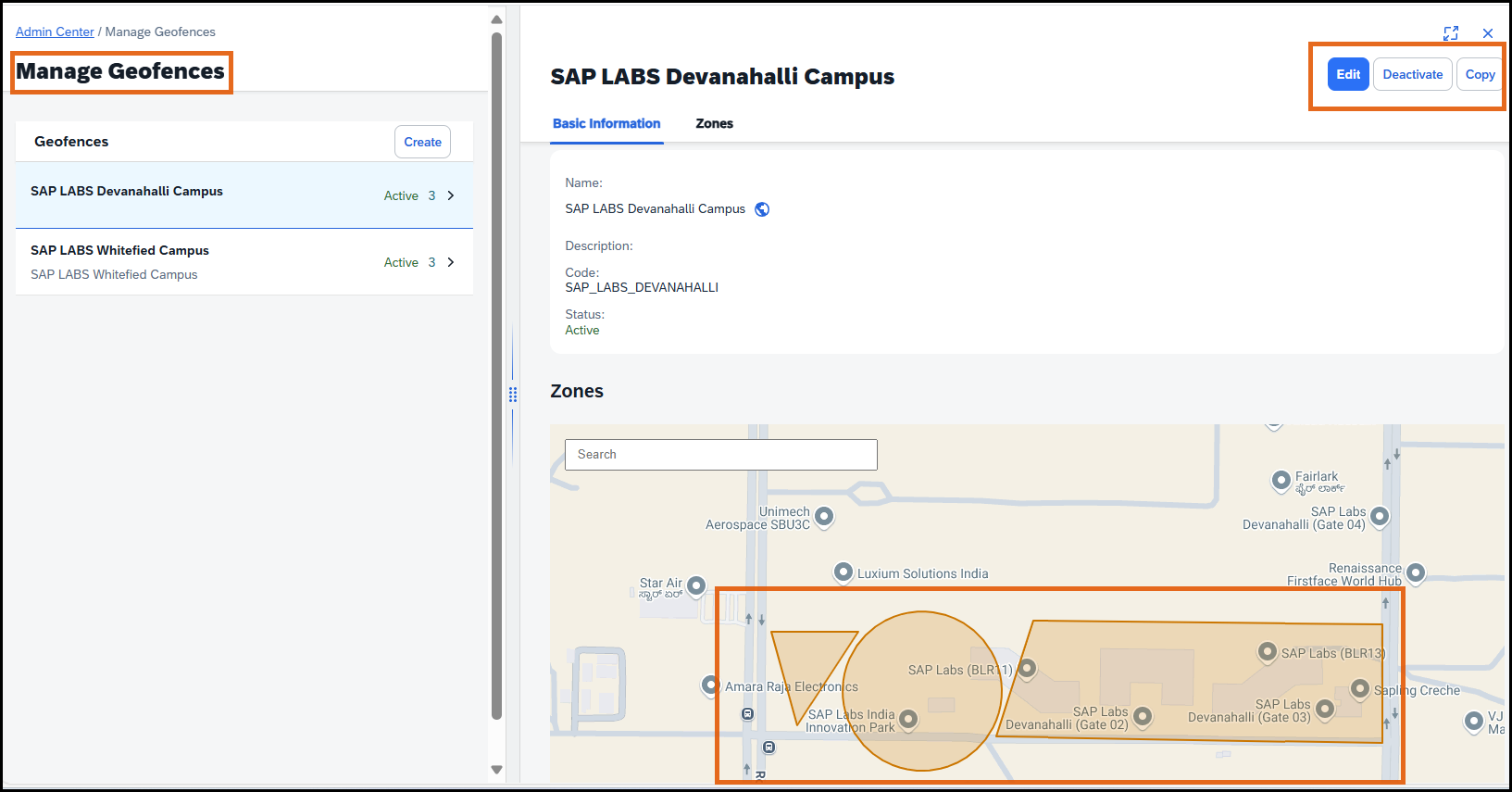Open the Admin Center breadcrumb link
The width and height of the screenshot is (1512, 792).
(55, 31)
